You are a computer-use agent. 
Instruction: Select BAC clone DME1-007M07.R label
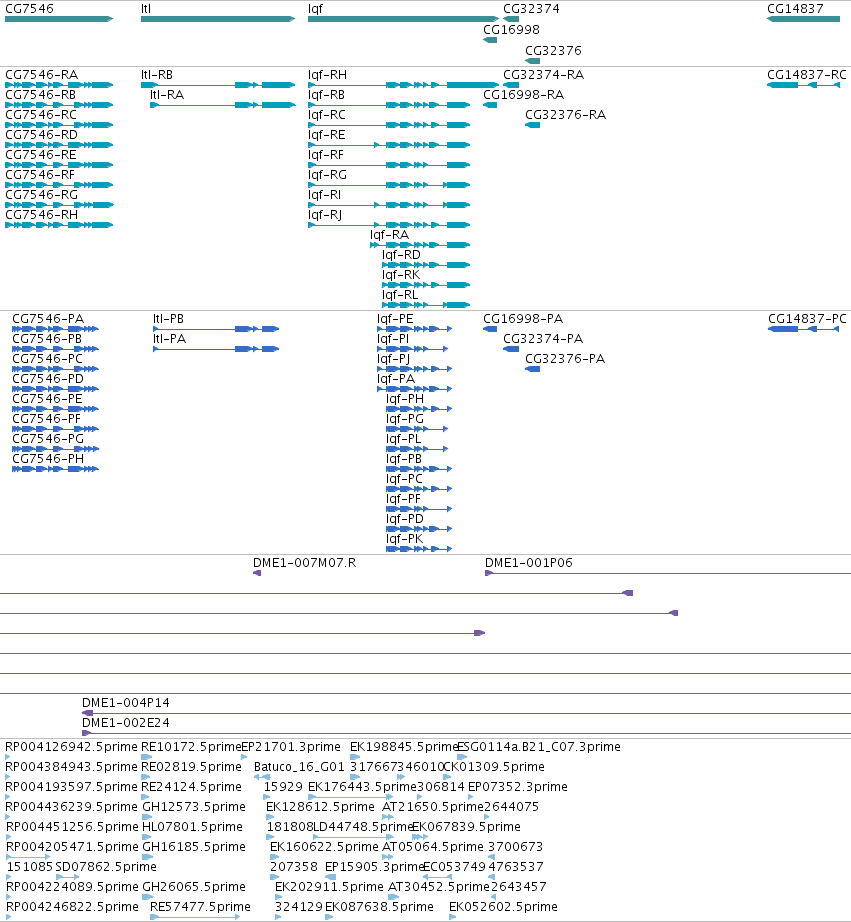pyautogui.click(x=304, y=563)
